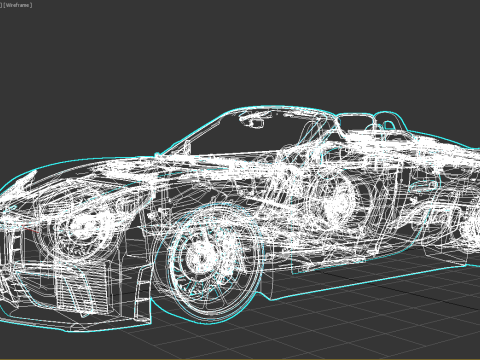Select the front wheel of the wireframe car
The width and height of the screenshot is (480, 360).
[209, 263]
